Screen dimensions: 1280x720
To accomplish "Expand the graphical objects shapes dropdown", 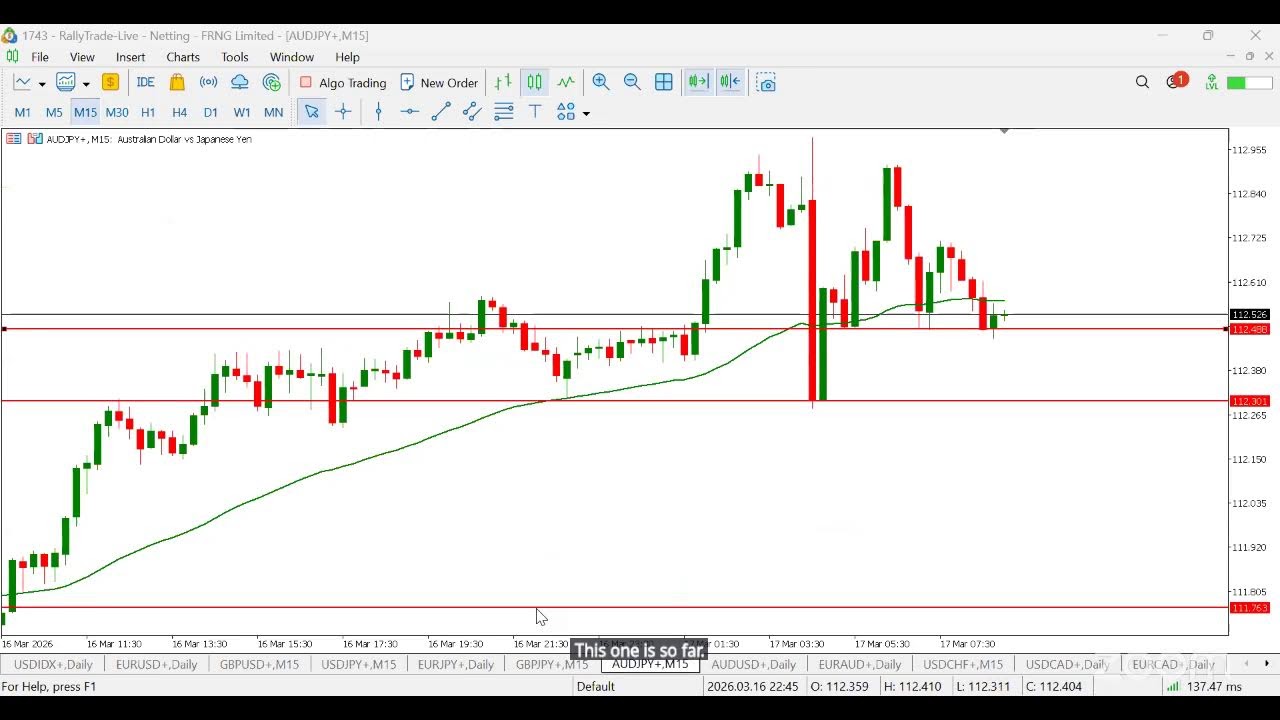I will pos(586,113).
